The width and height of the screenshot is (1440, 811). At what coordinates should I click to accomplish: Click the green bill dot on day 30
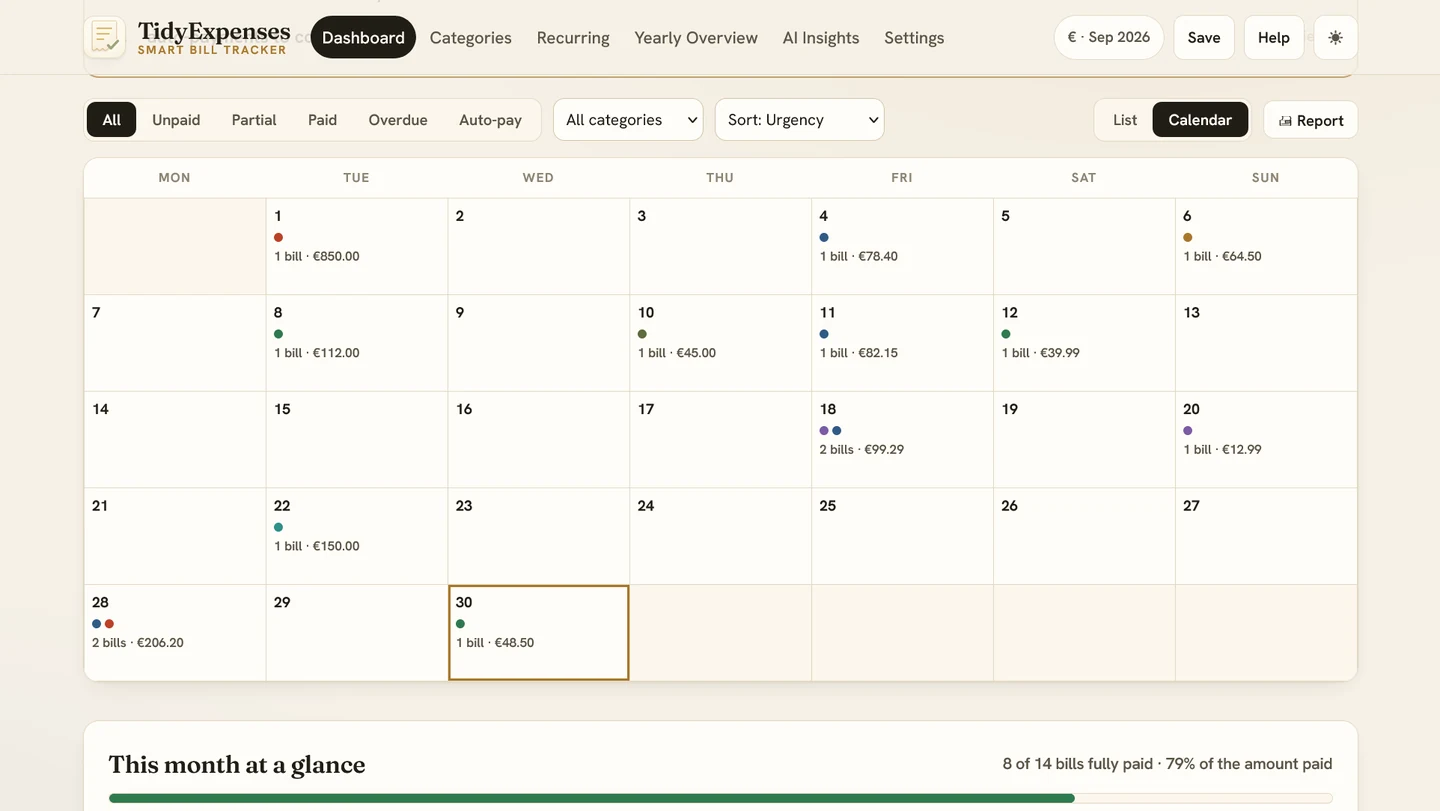click(460, 624)
